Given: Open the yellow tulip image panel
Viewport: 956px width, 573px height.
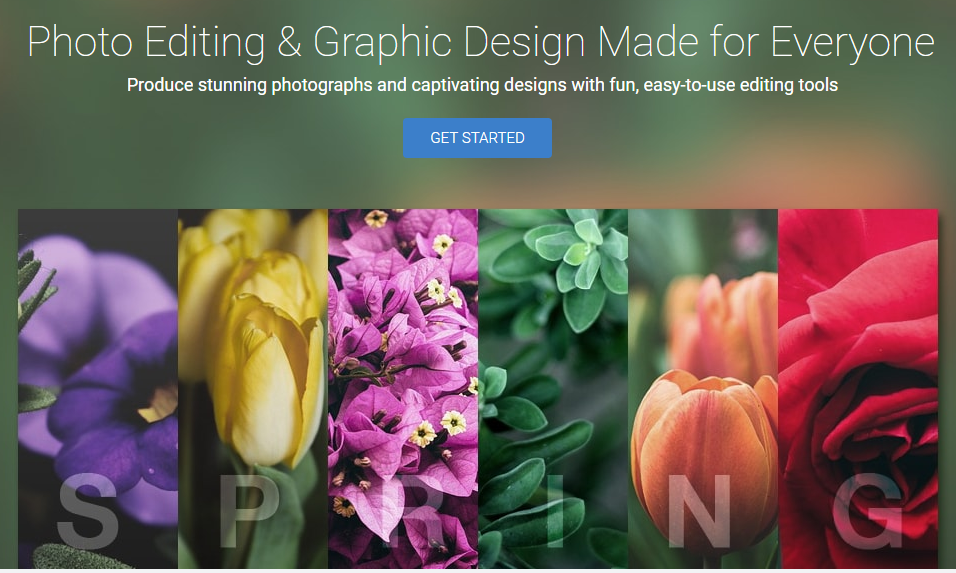Looking at the screenshot, I should [253, 389].
